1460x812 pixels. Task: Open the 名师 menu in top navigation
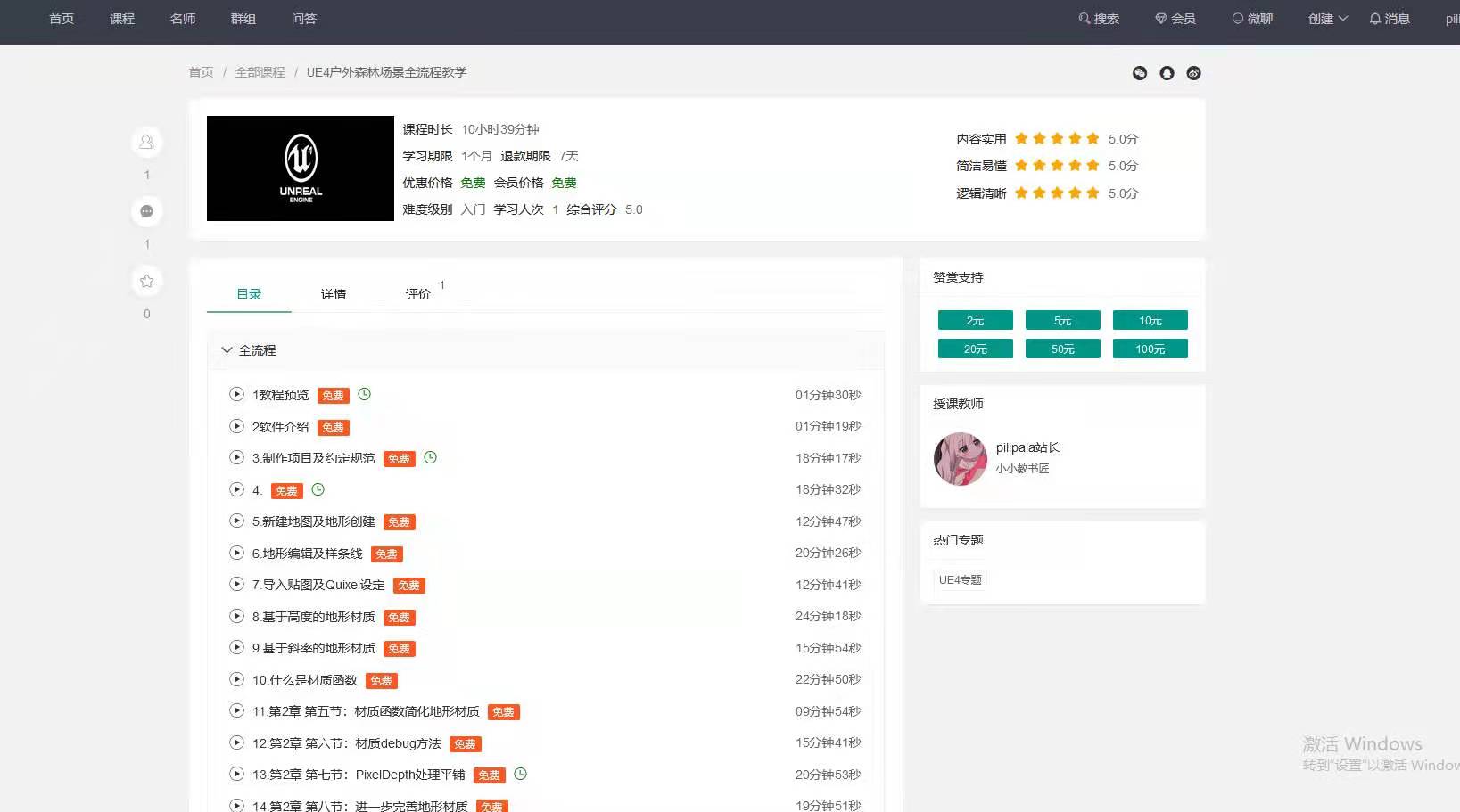[183, 19]
